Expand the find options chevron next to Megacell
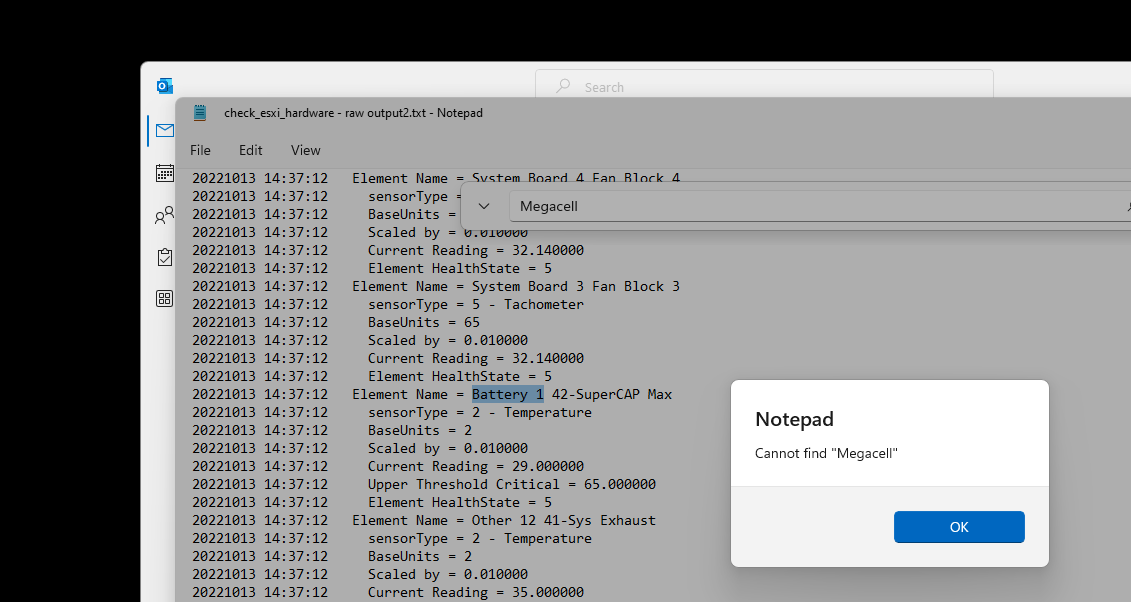1131x602 pixels. [484, 205]
